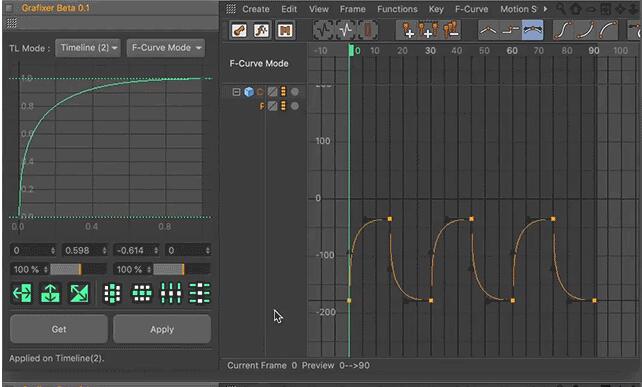Click stepper on left 100 % field

point(45,269)
